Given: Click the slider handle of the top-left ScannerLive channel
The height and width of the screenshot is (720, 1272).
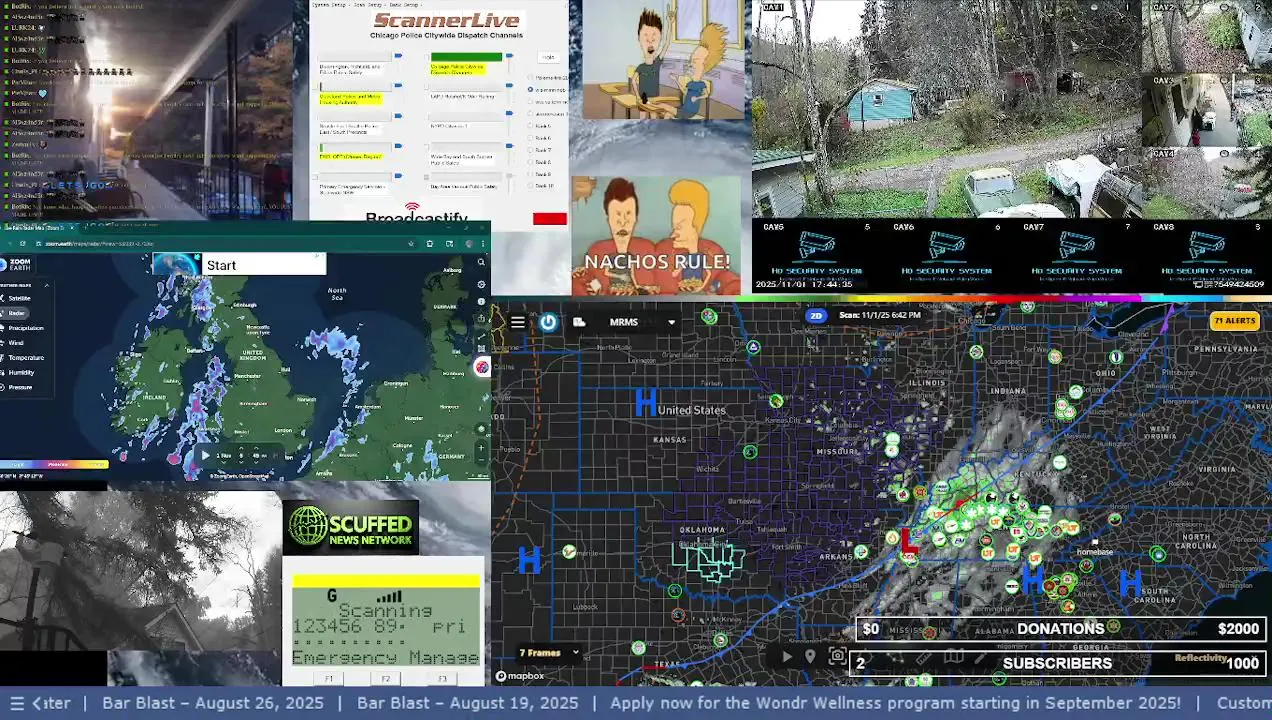Looking at the screenshot, I should point(398,57).
